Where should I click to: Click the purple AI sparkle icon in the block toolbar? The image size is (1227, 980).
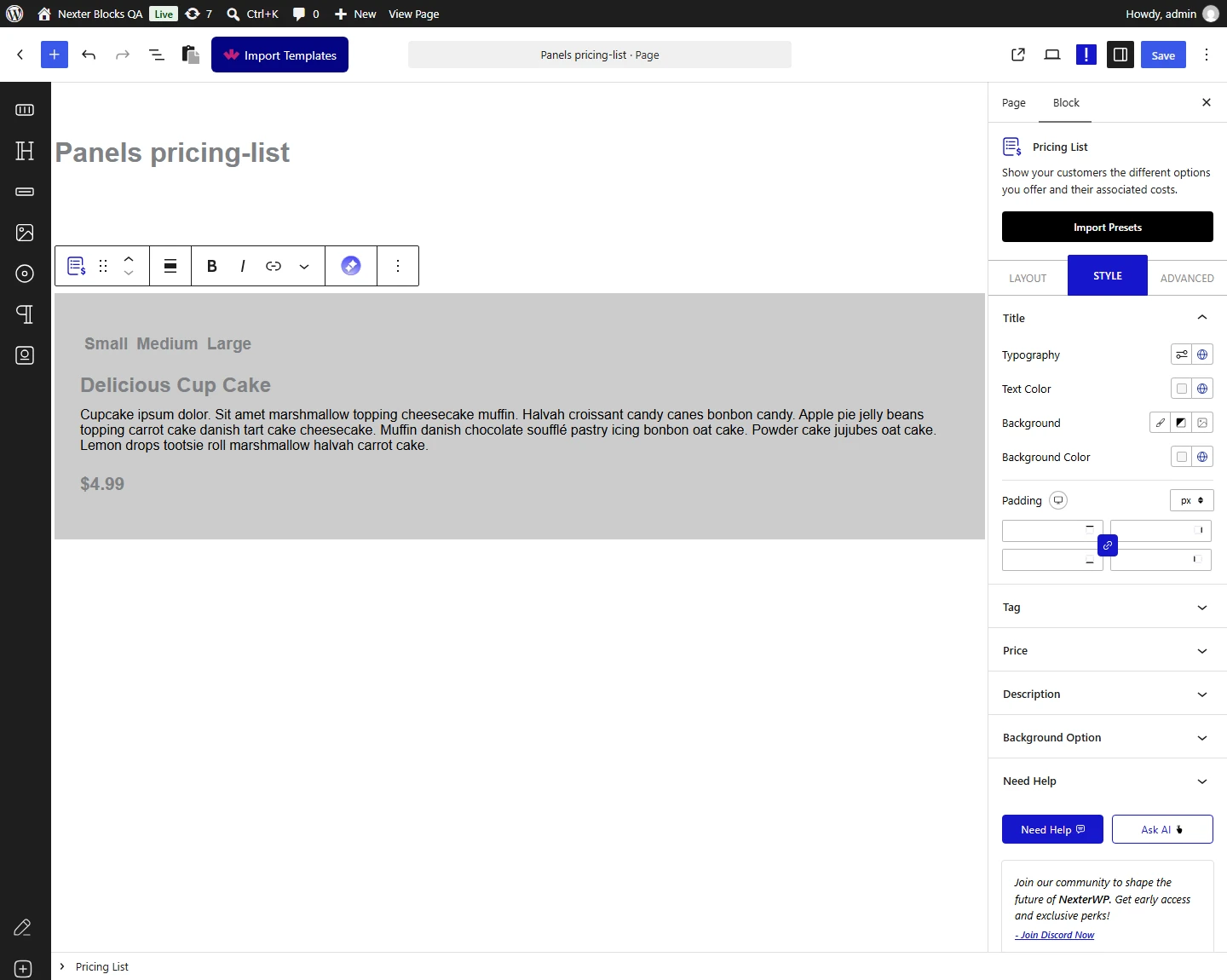351,266
